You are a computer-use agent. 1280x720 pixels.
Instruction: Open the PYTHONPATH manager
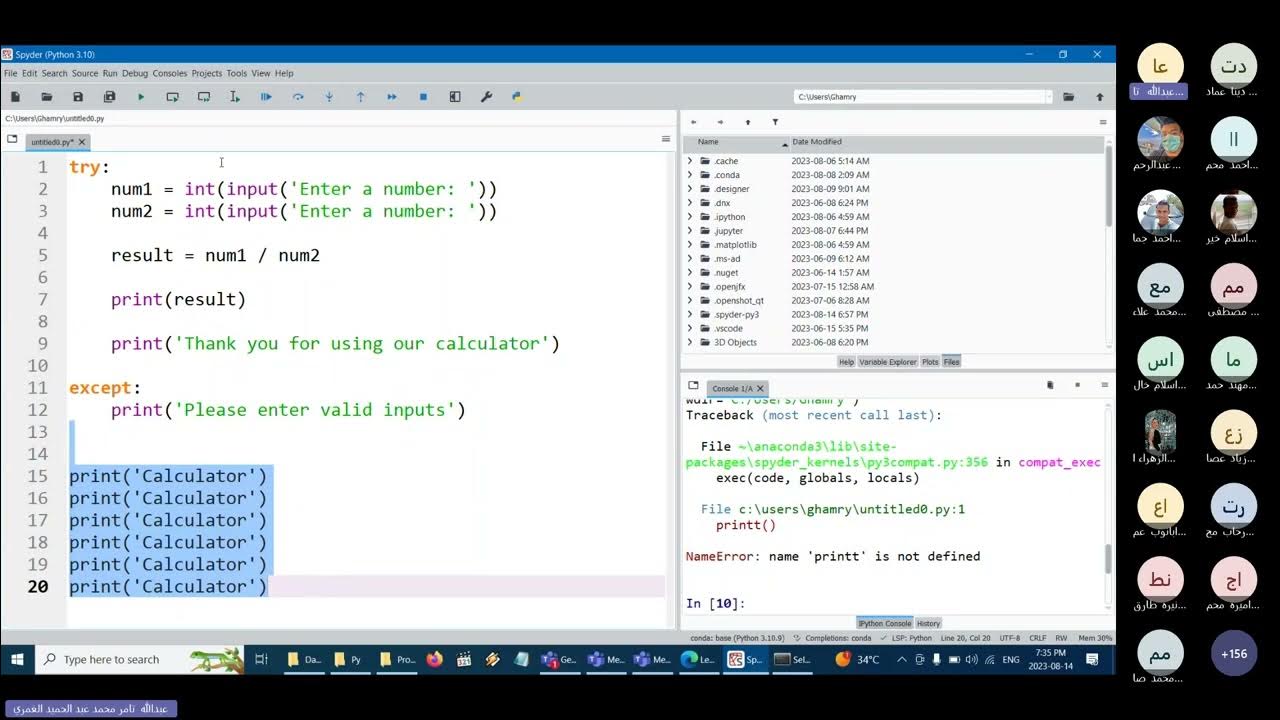pos(517,97)
